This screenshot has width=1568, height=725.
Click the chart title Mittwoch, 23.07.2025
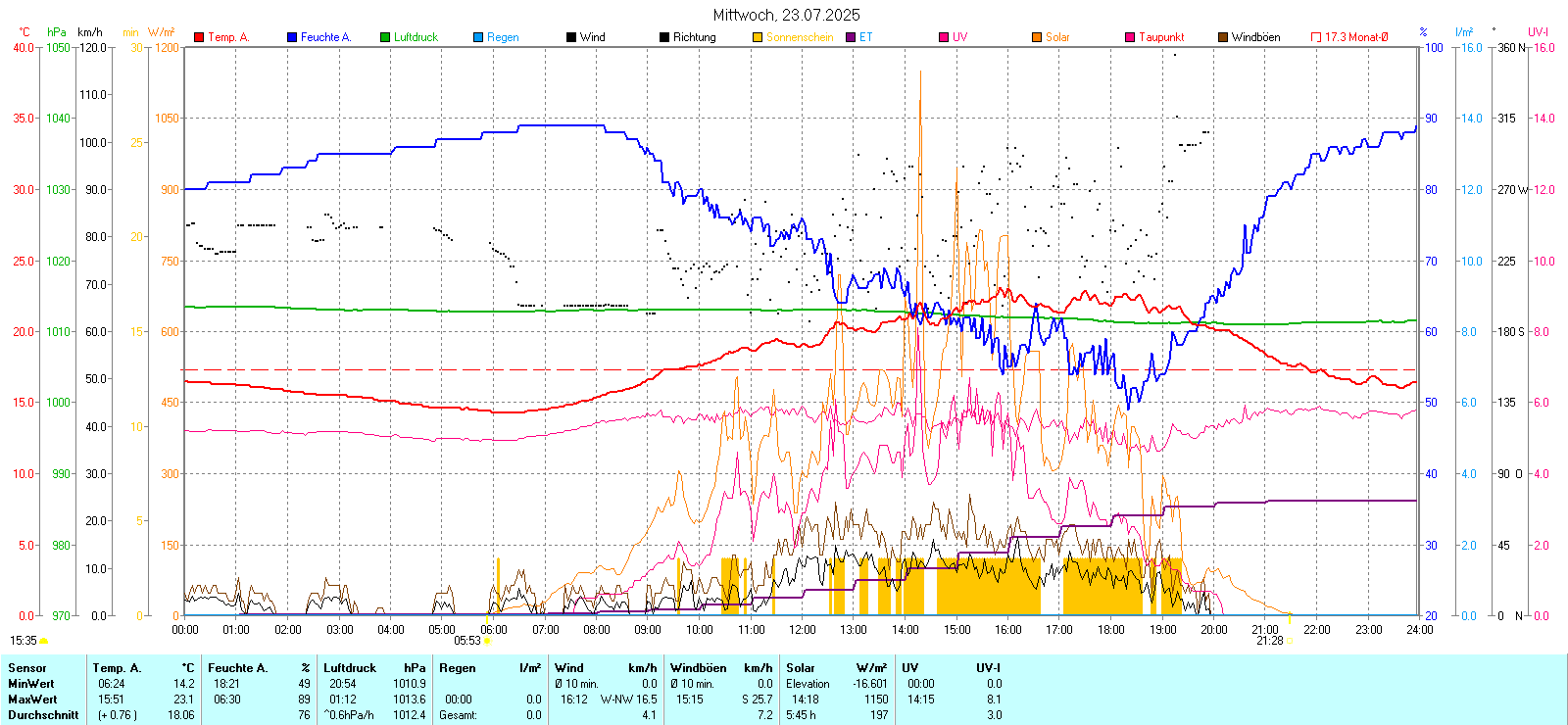786,15
